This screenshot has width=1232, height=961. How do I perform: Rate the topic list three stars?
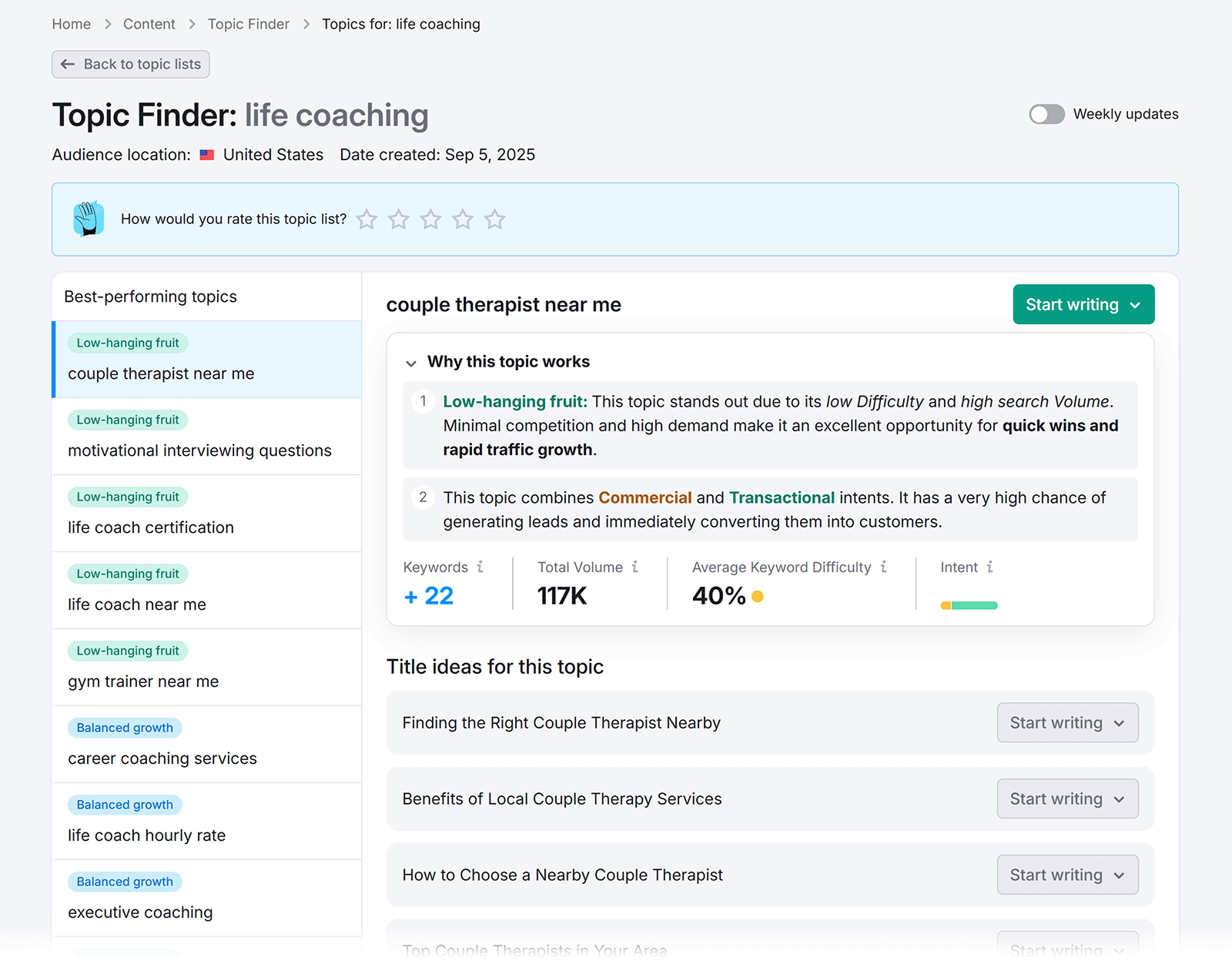coord(430,219)
